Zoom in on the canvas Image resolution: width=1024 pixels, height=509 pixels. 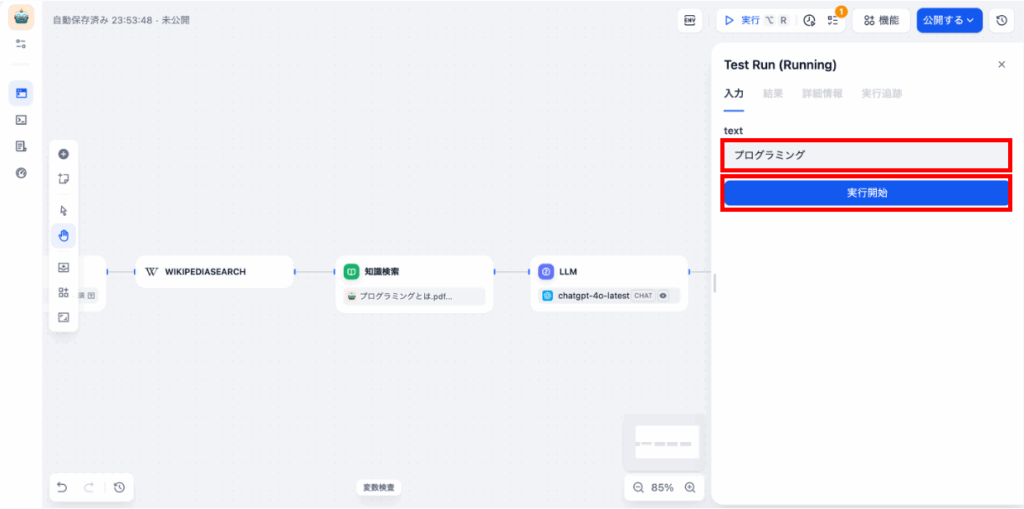(689, 487)
